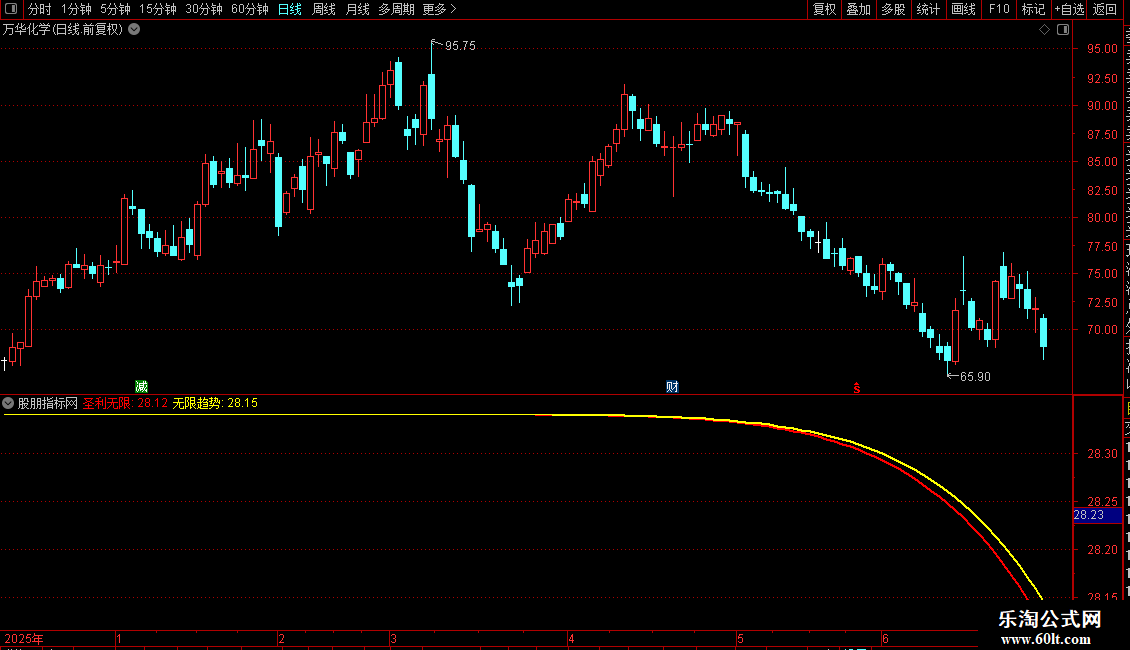This screenshot has height=650, width=1130.
Task: Expand the 更多 period options
Action: 440,9
